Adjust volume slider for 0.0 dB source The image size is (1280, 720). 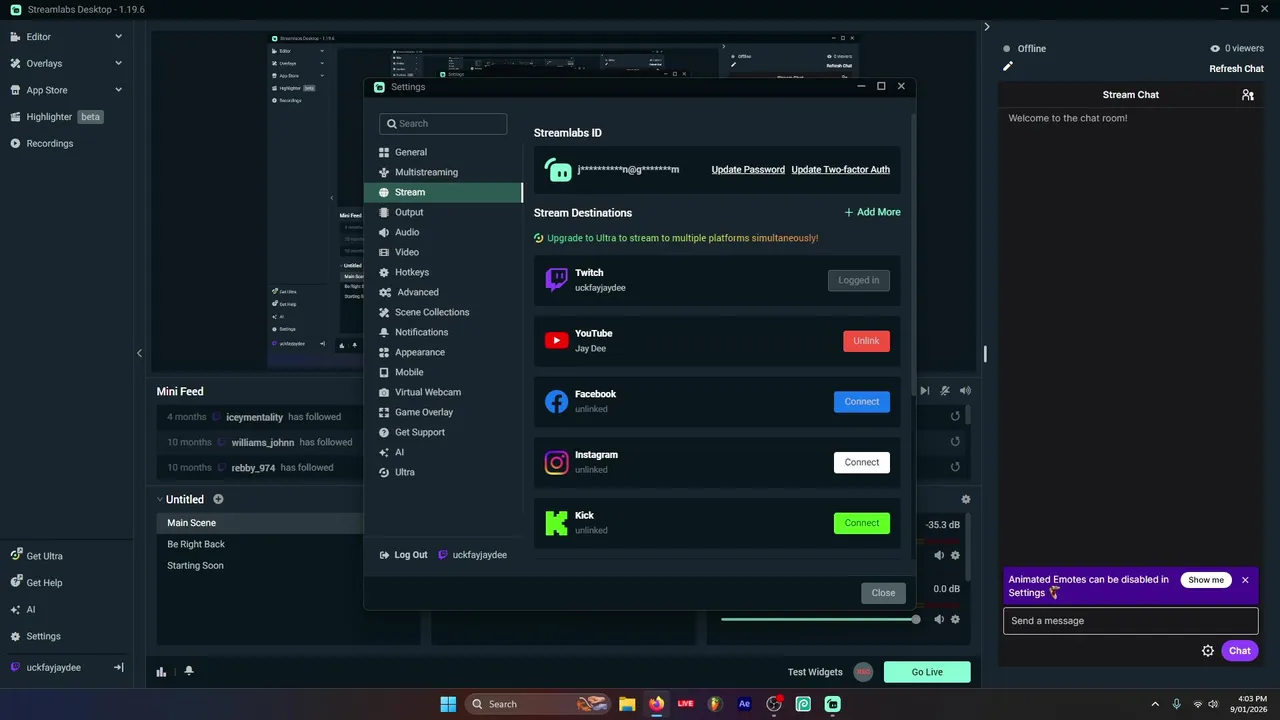(818, 619)
